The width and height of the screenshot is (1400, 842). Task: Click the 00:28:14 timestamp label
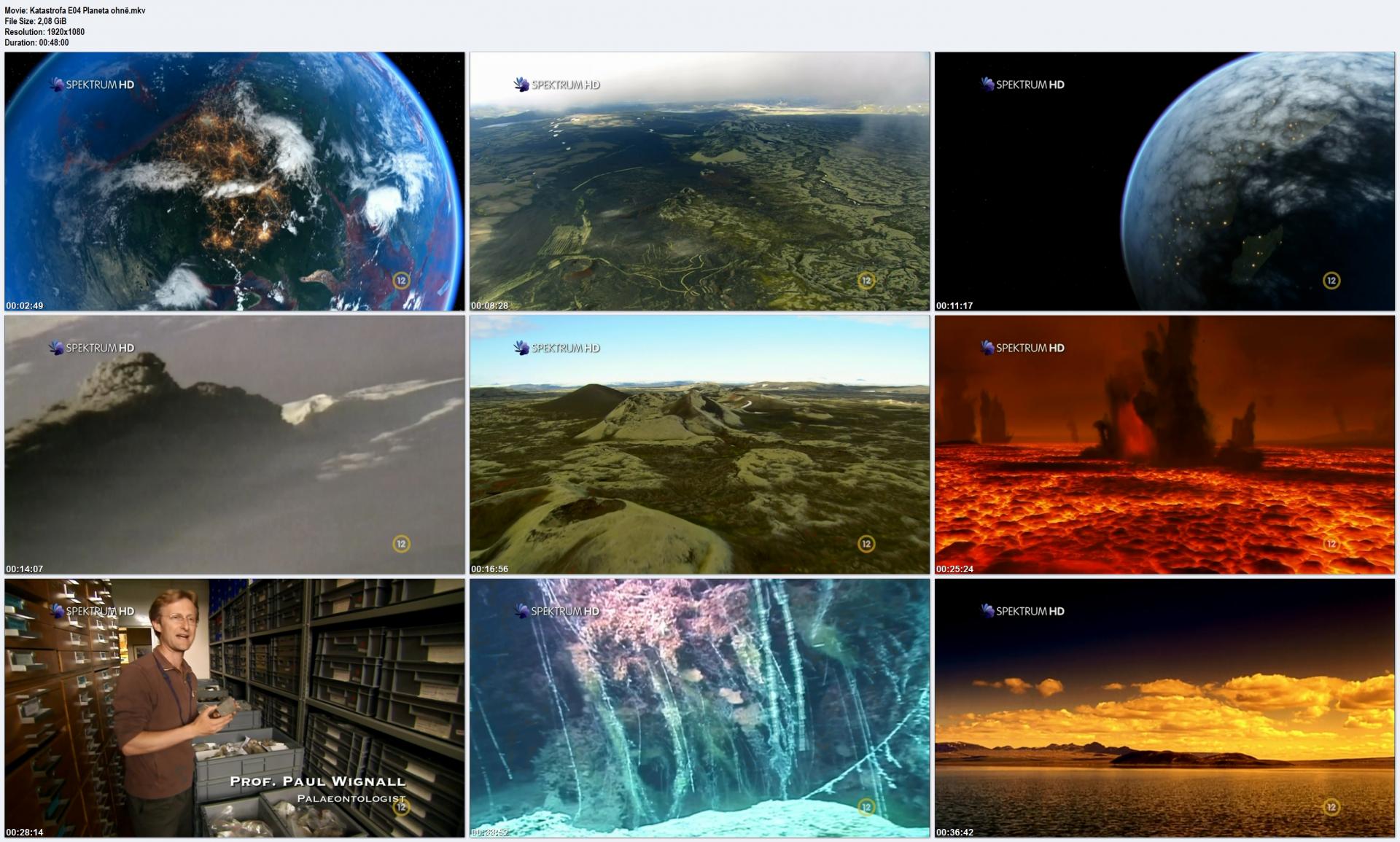[x=24, y=832]
